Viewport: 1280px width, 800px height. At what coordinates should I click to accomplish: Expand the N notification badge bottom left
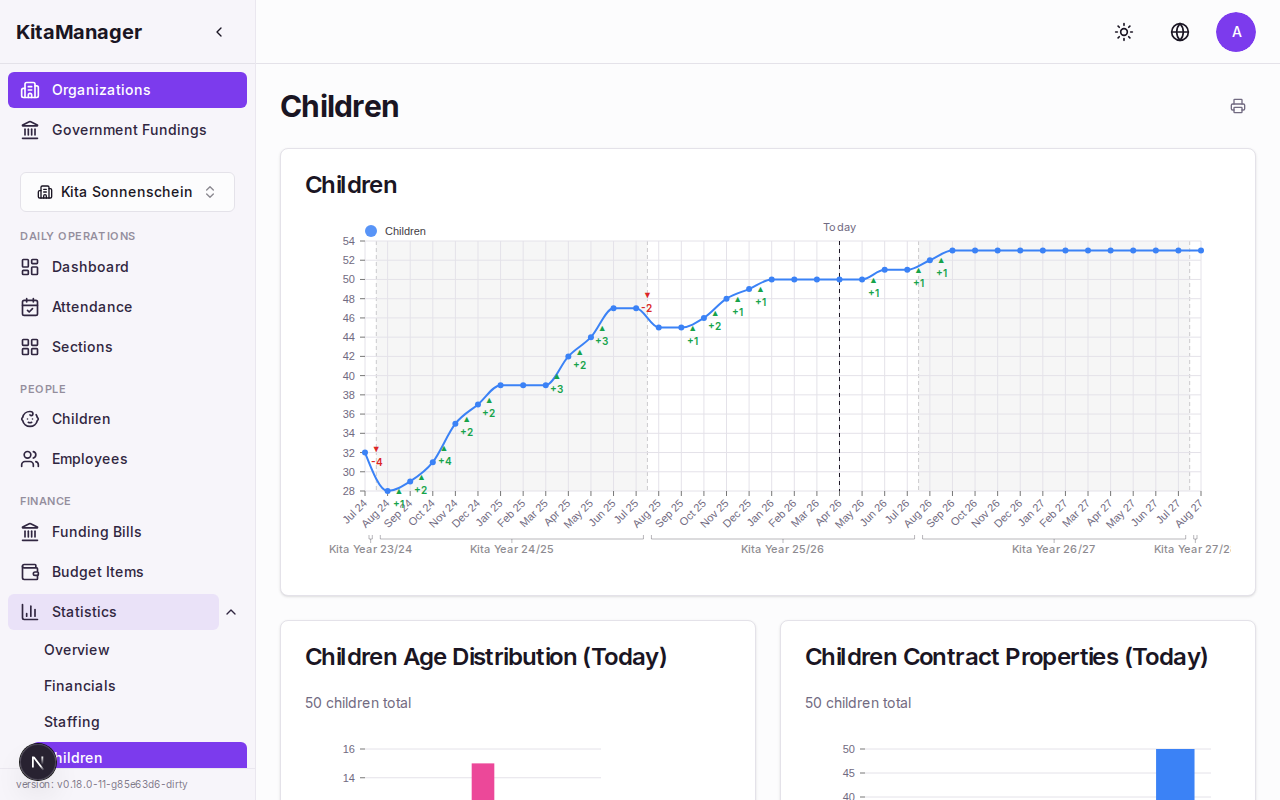[38, 761]
